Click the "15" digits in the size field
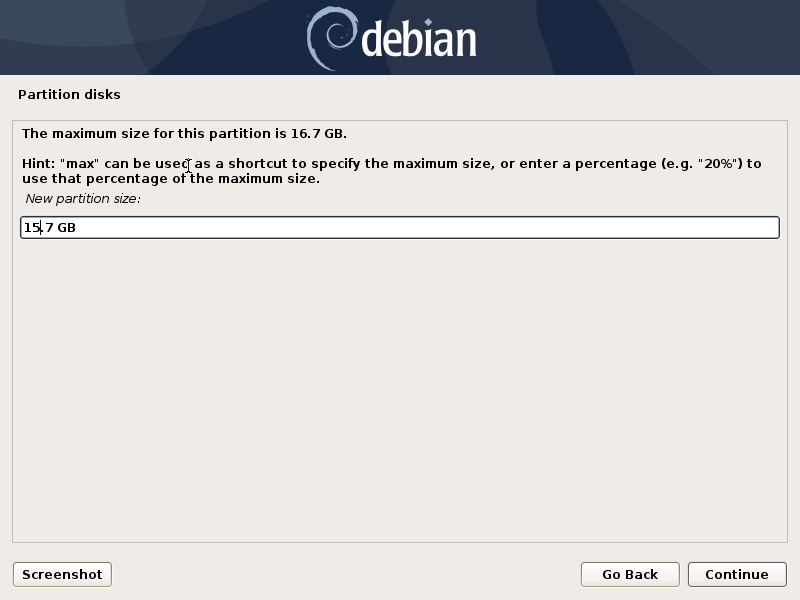Screen dimensions: 800x600 click(32, 228)
